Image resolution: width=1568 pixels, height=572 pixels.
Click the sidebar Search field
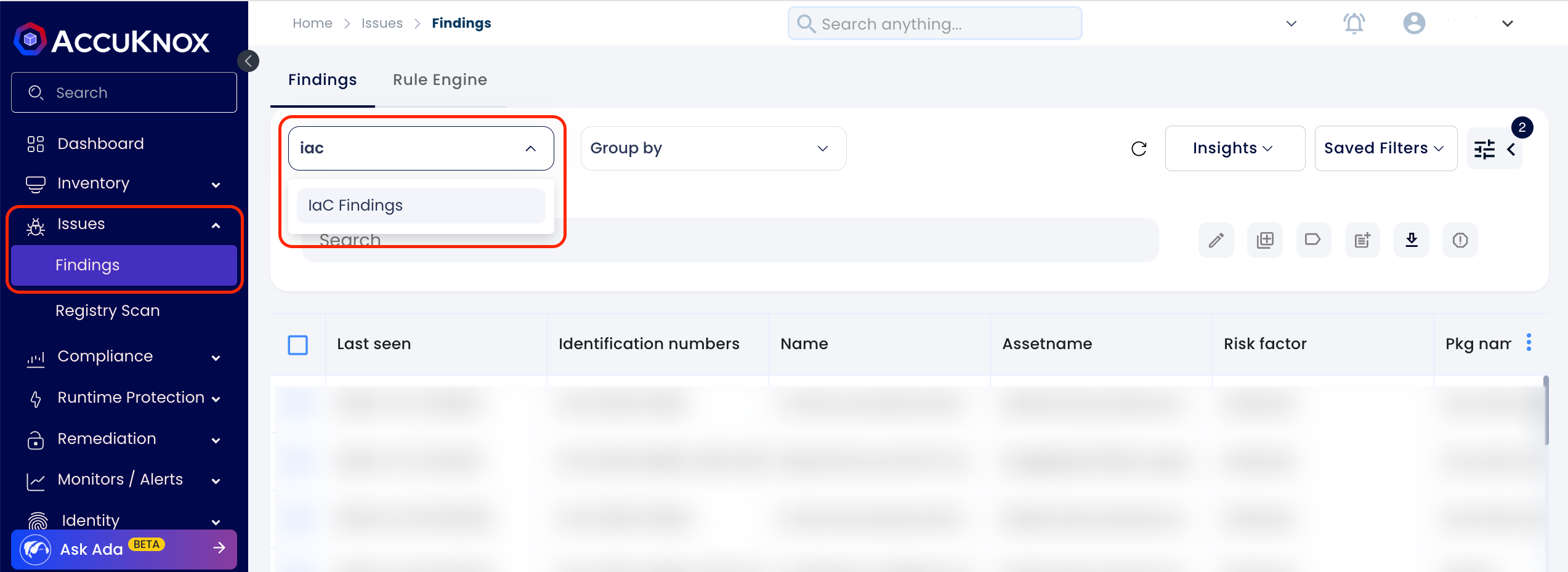click(x=124, y=92)
